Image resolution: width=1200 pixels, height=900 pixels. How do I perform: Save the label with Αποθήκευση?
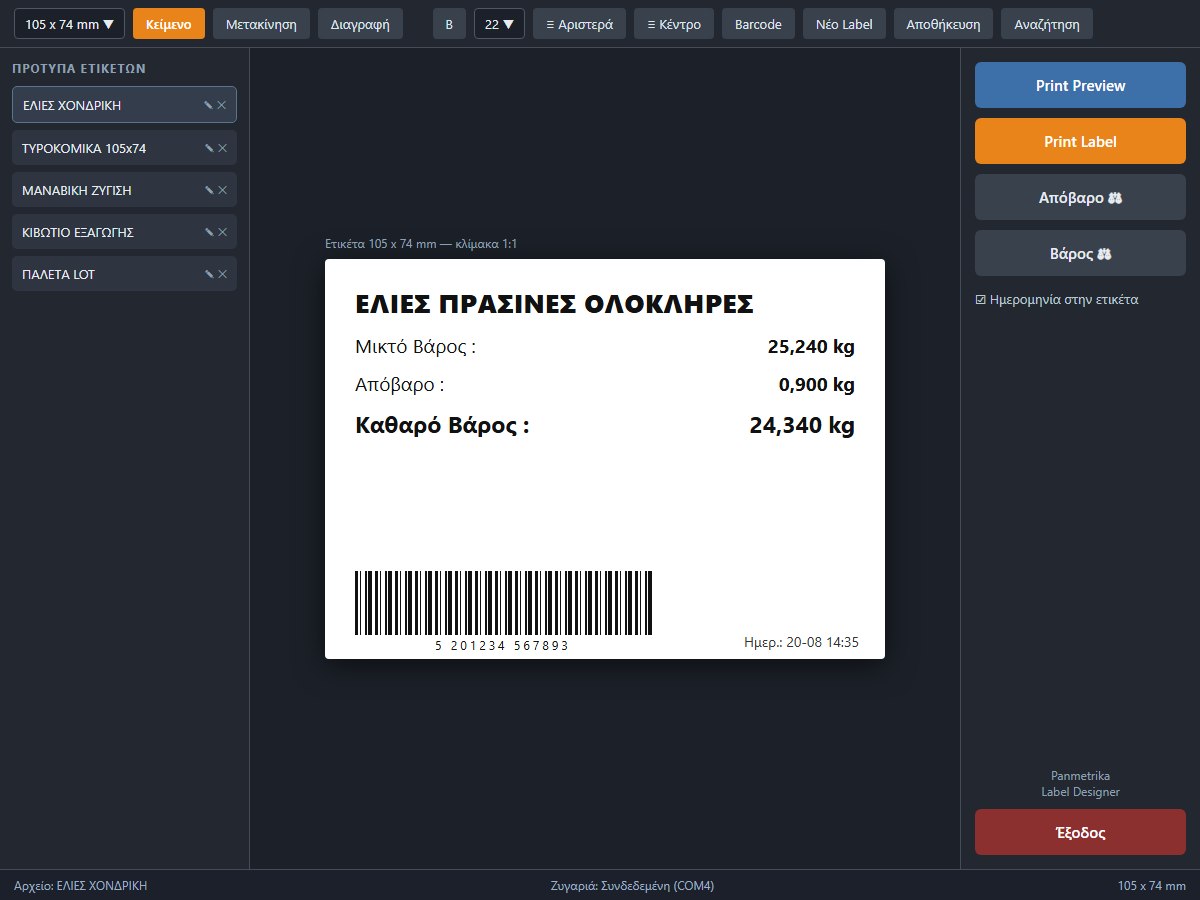click(943, 24)
